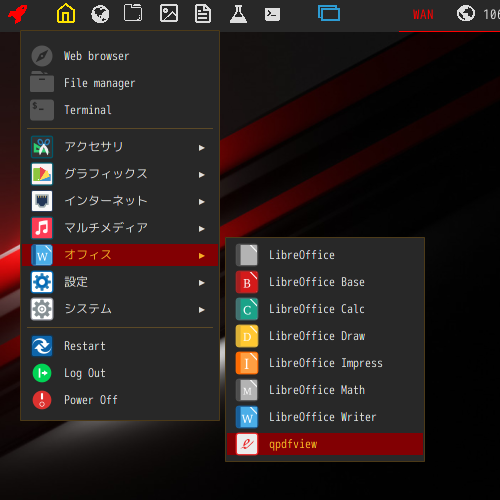This screenshot has height=500, width=500.
Task: Click the music note icon beside マルチメディア
Action: (x=42, y=228)
